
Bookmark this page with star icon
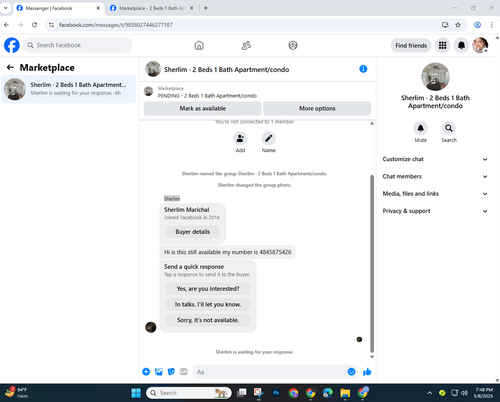click(458, 25)
